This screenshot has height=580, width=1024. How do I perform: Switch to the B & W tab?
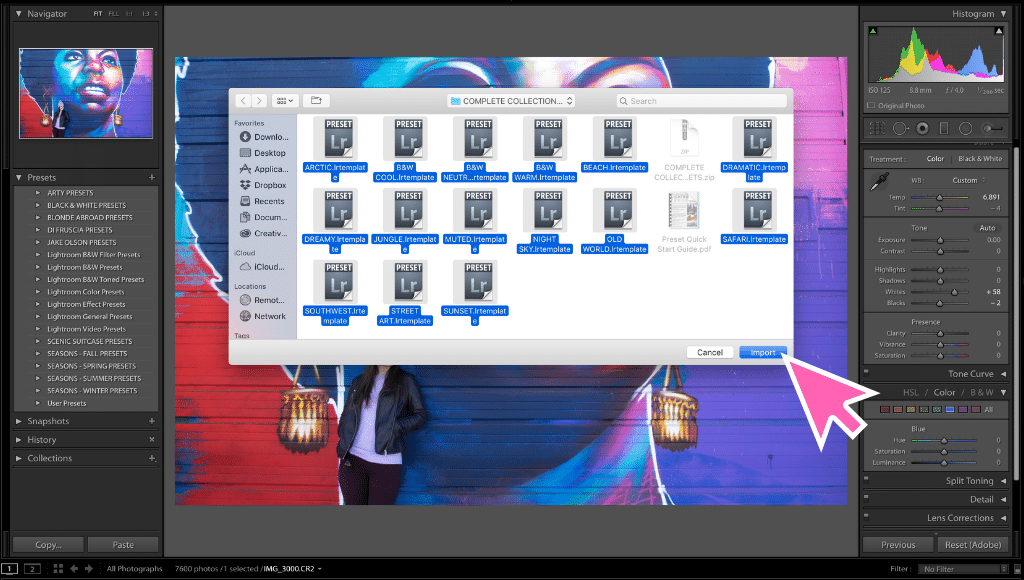point(982,393)
